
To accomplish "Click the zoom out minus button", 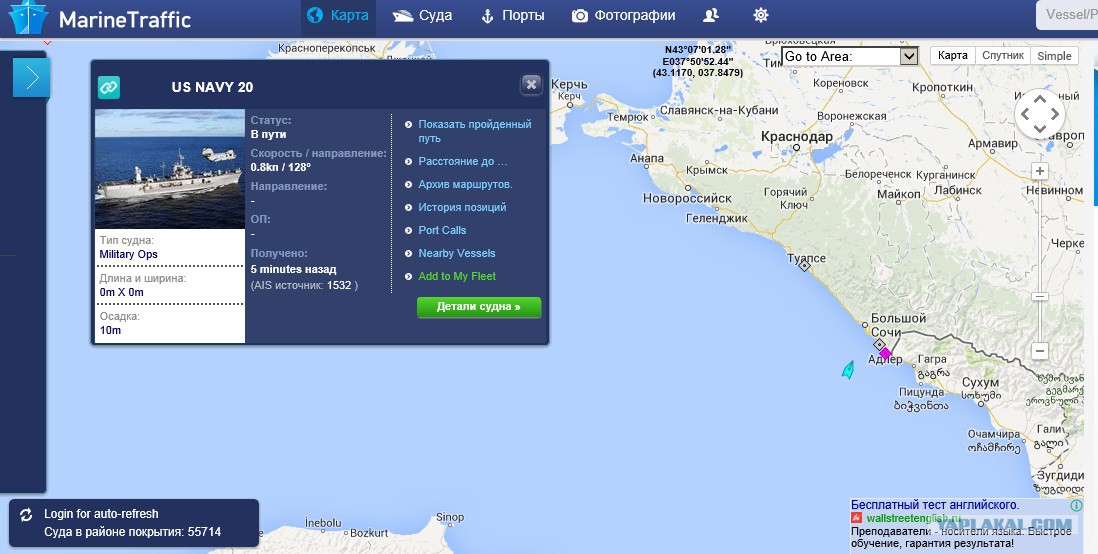I will pyautogui.click(x=1040, y=351).
